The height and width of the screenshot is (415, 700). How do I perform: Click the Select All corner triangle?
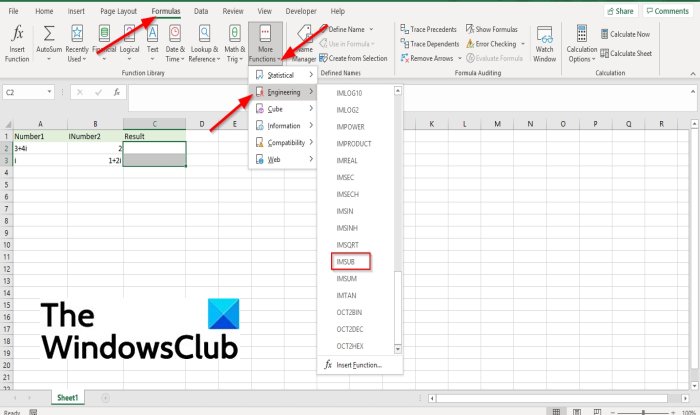(x=7, y=124)
